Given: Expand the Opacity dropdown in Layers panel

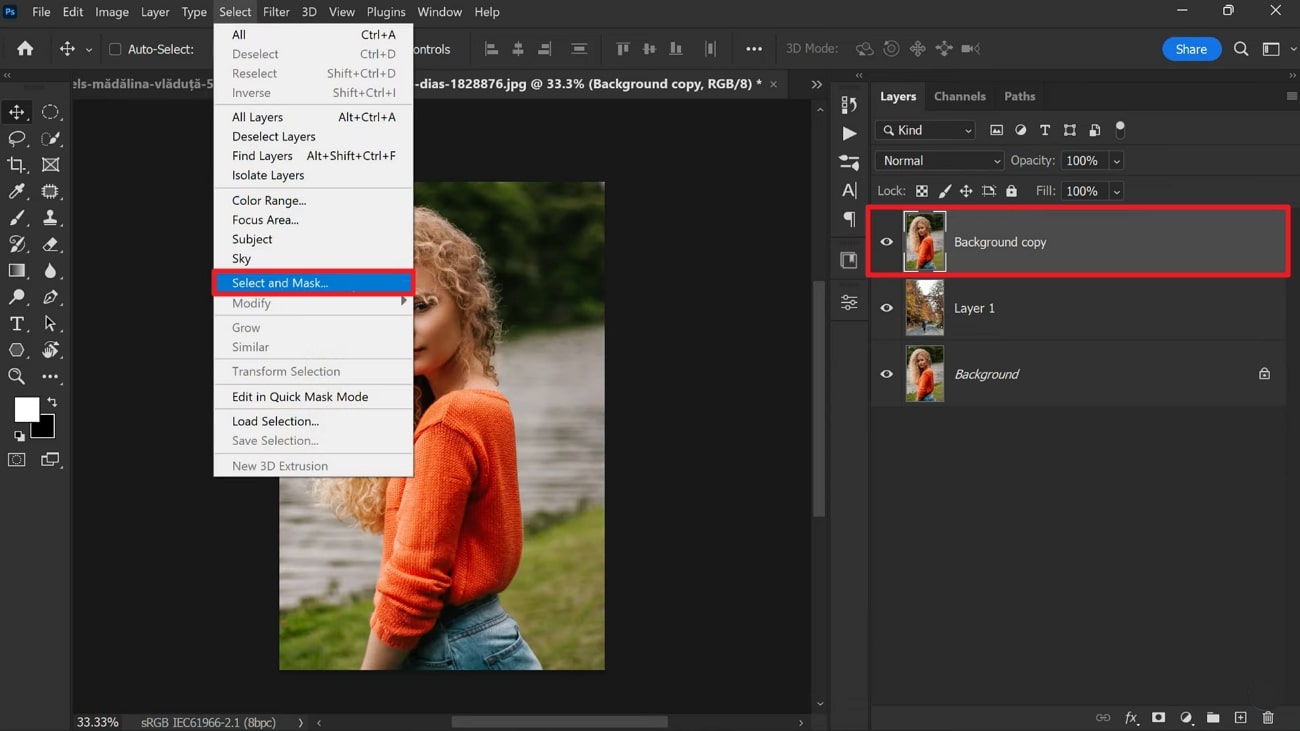Looking at the screenshot, I should (1115, 160).
